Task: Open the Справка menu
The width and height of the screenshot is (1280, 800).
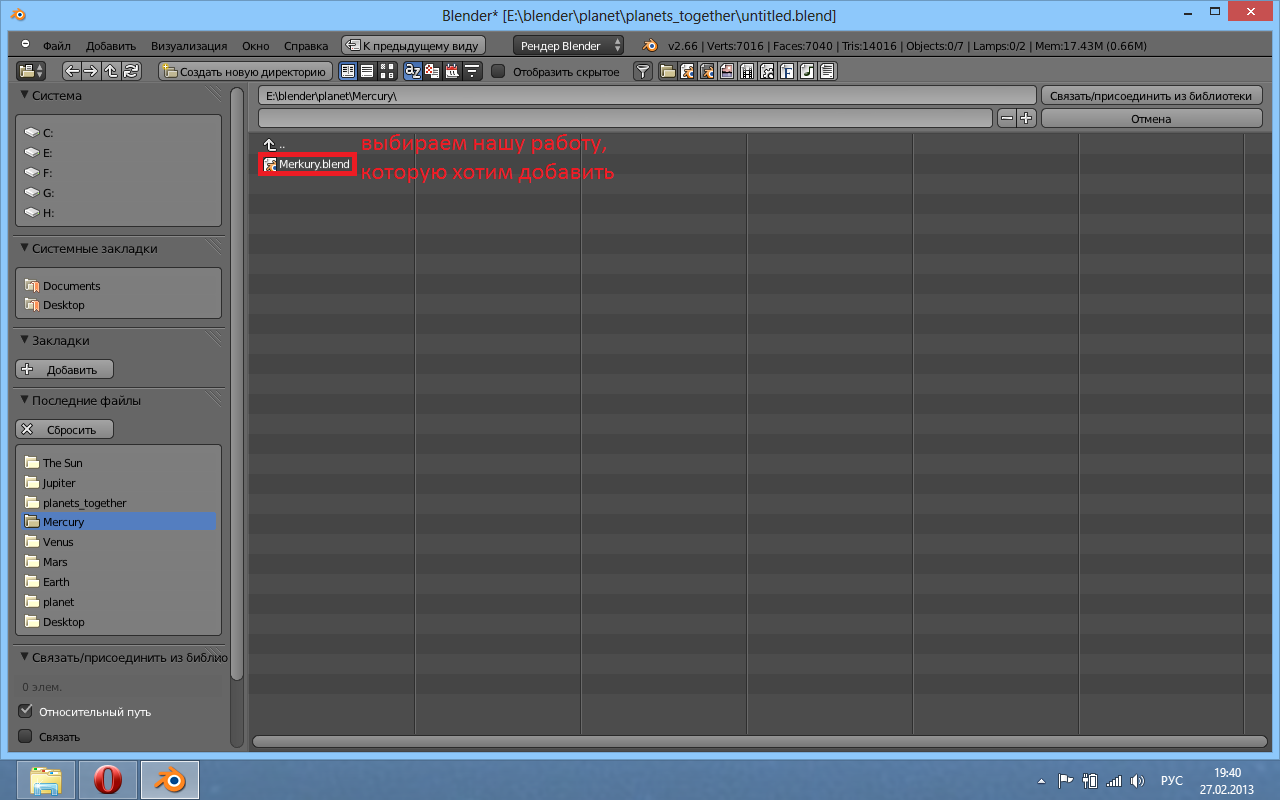Action: (306, 46)
